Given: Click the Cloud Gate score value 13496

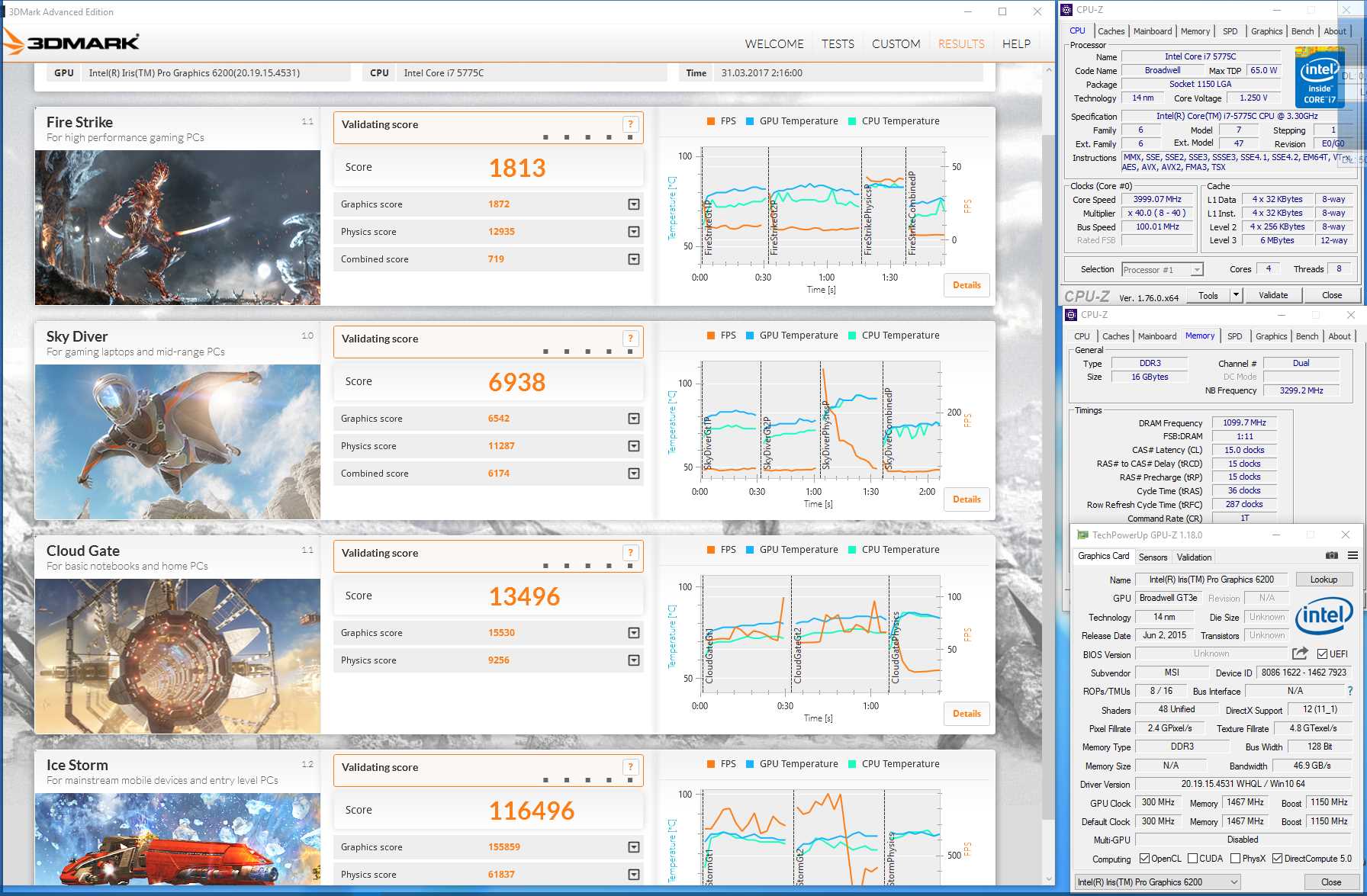Looking at the screenshot, I should [525, 596].
